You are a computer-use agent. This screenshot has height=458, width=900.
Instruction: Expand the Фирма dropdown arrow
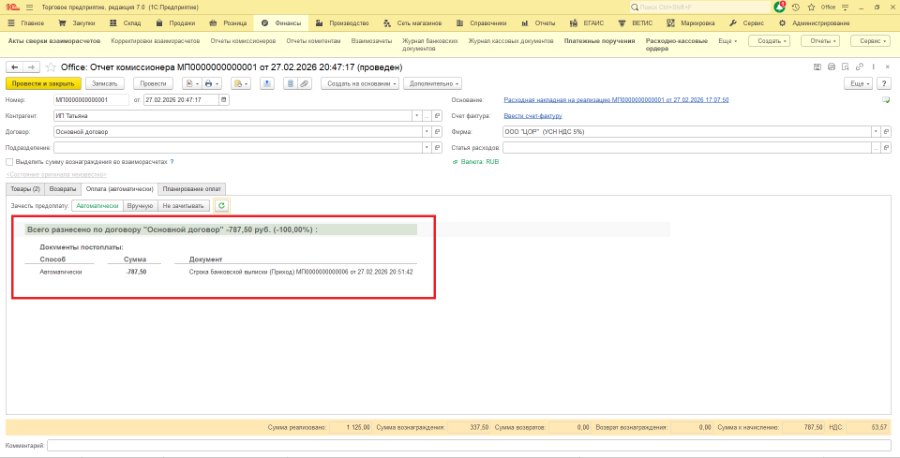point(876,132)
